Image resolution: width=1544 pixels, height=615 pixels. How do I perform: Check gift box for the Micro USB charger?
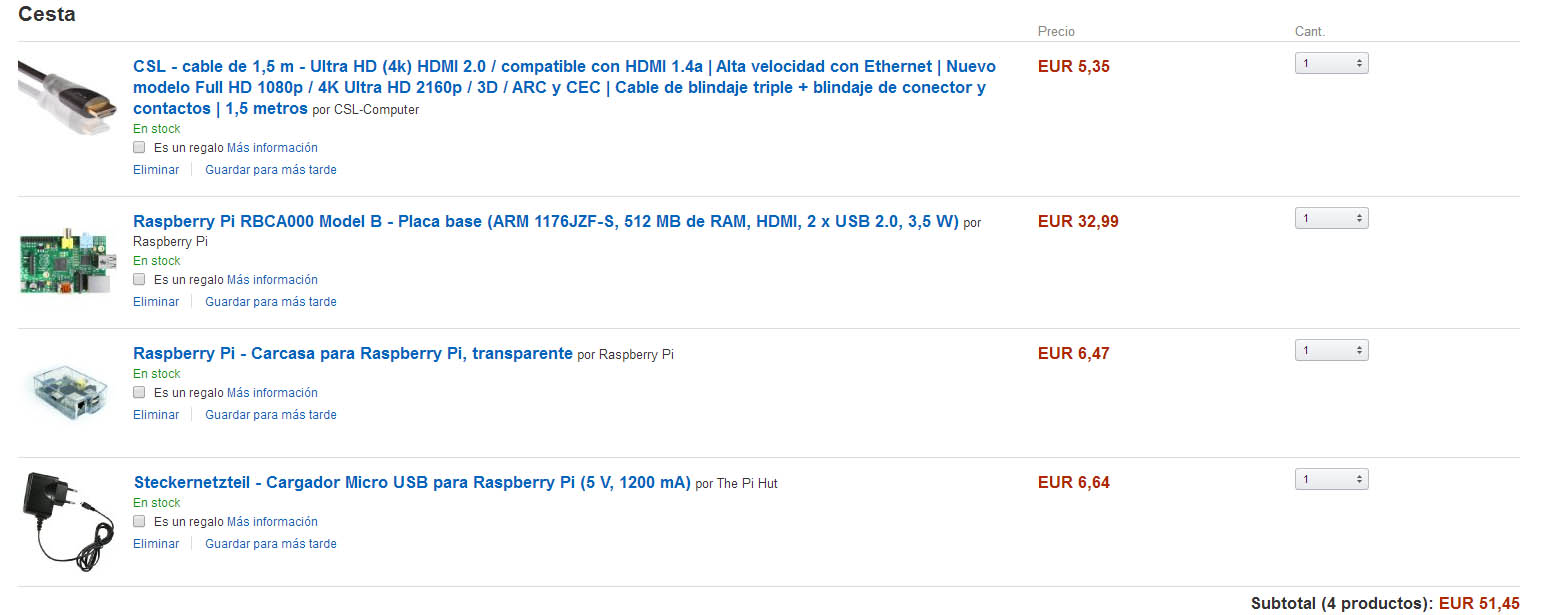pos(140,521)
